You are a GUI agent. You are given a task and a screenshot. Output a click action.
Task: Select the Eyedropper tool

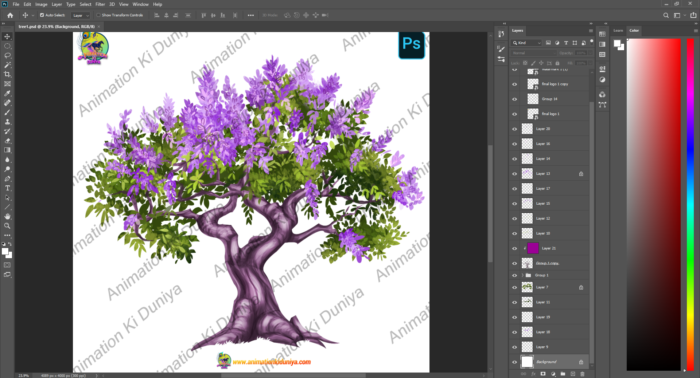[7, 93]
